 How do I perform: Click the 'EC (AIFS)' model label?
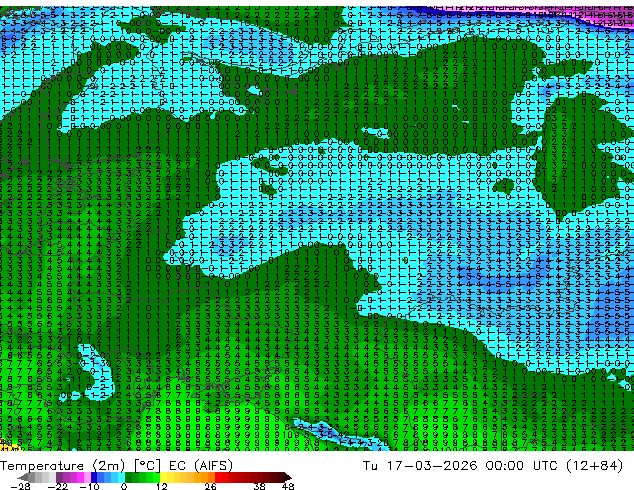(201, 466)
